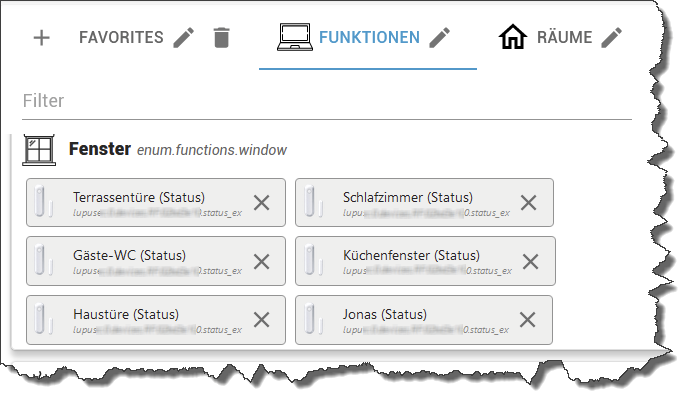Click the Fenster enum header title
This screenshot has height=407, width=695.
100,149
